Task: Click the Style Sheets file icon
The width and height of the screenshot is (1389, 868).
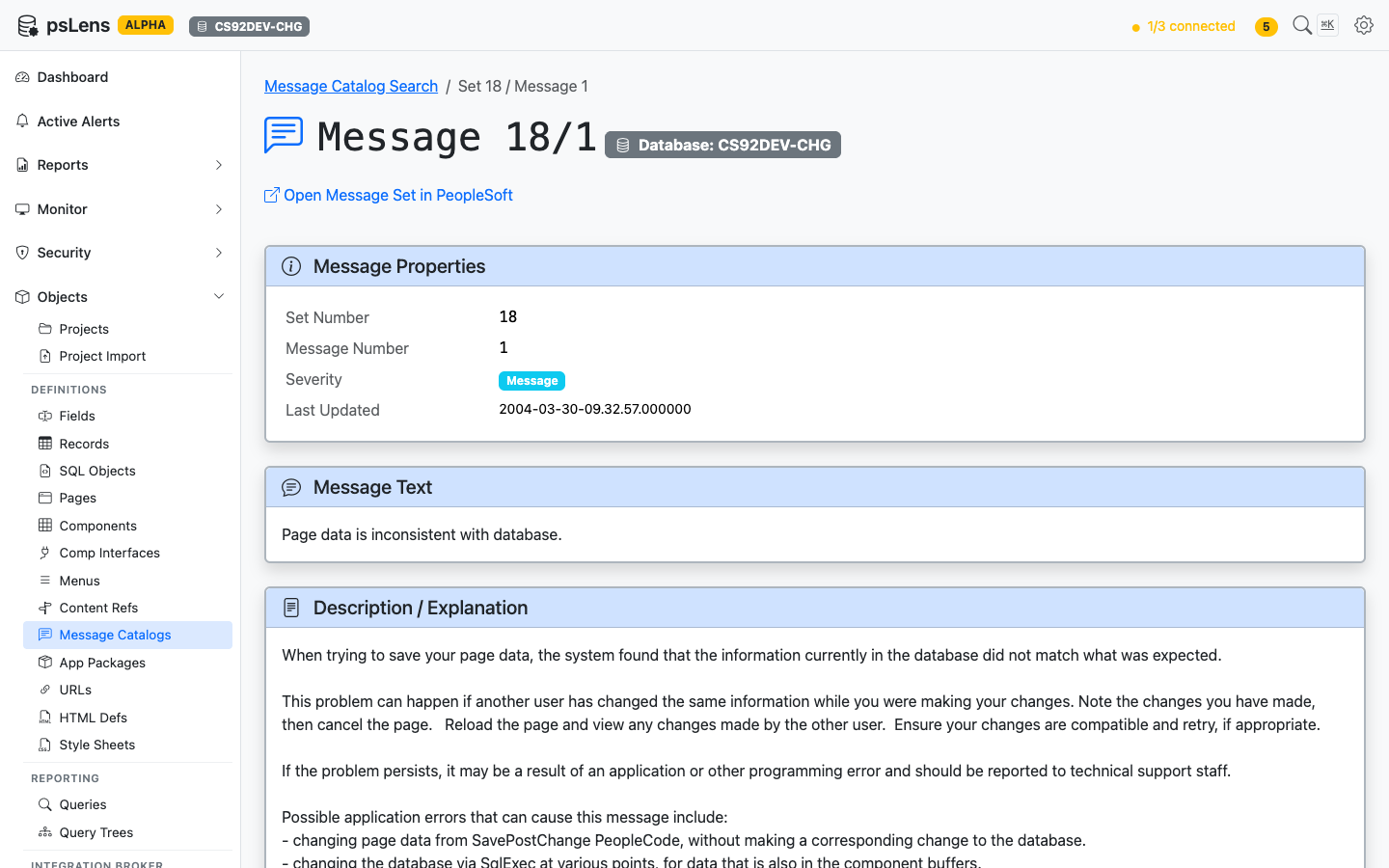Action: [45, 745]
